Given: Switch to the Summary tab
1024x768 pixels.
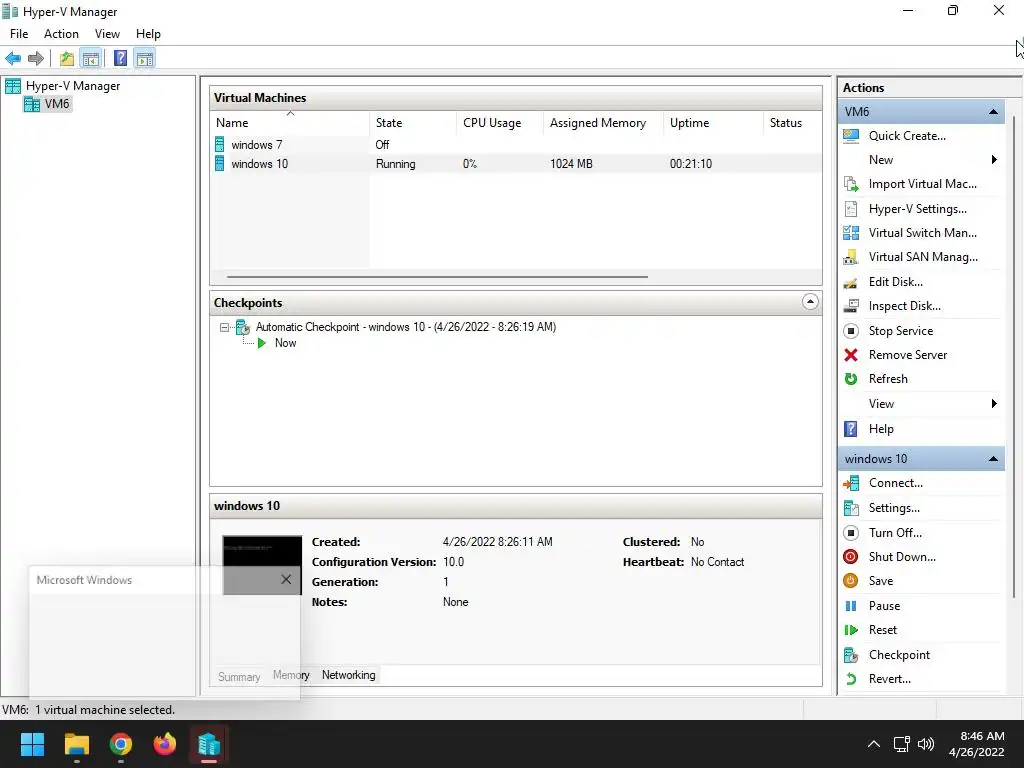Looking at the screenshot, I should [239, 677].
